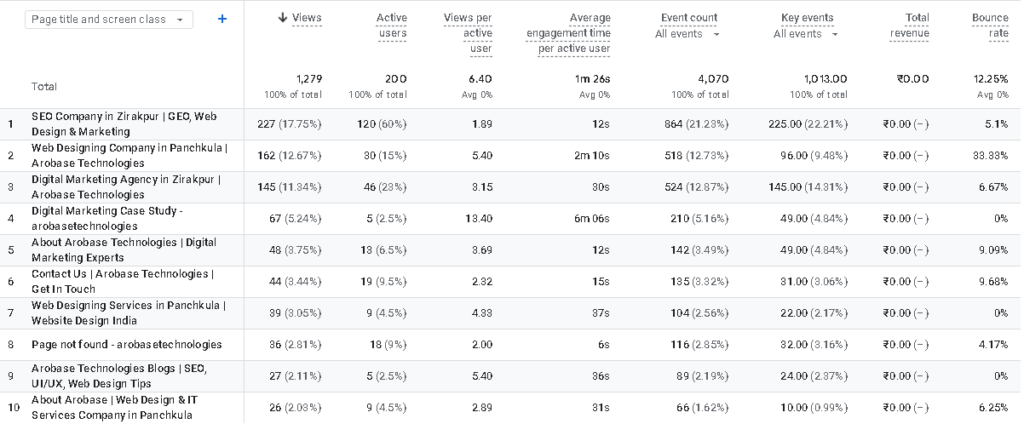Click the Total revenue column header
The height and width of the screenshot is (441, 1024).
click(x=909, y=25)
